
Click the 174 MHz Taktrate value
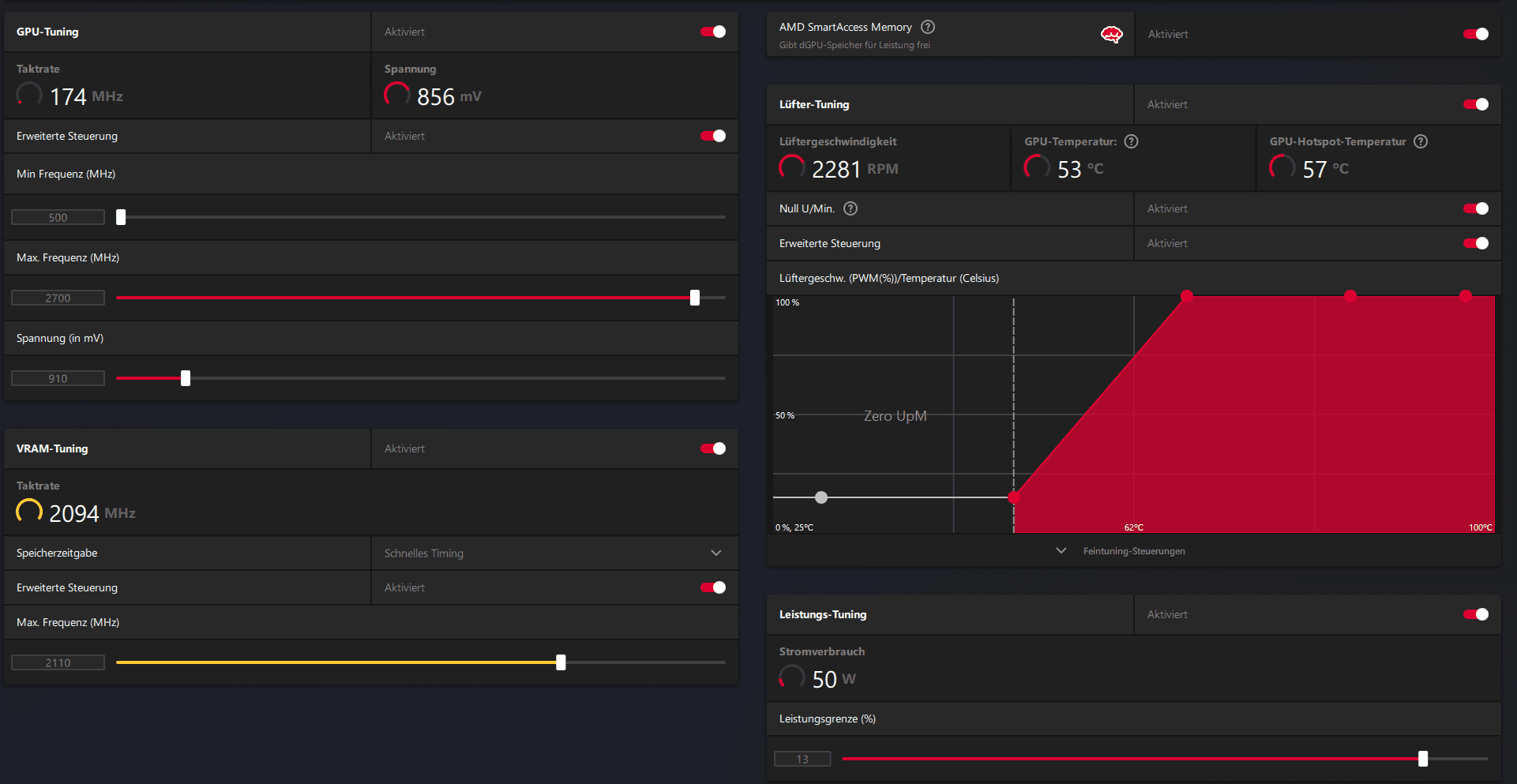click(x=86, y=96)
